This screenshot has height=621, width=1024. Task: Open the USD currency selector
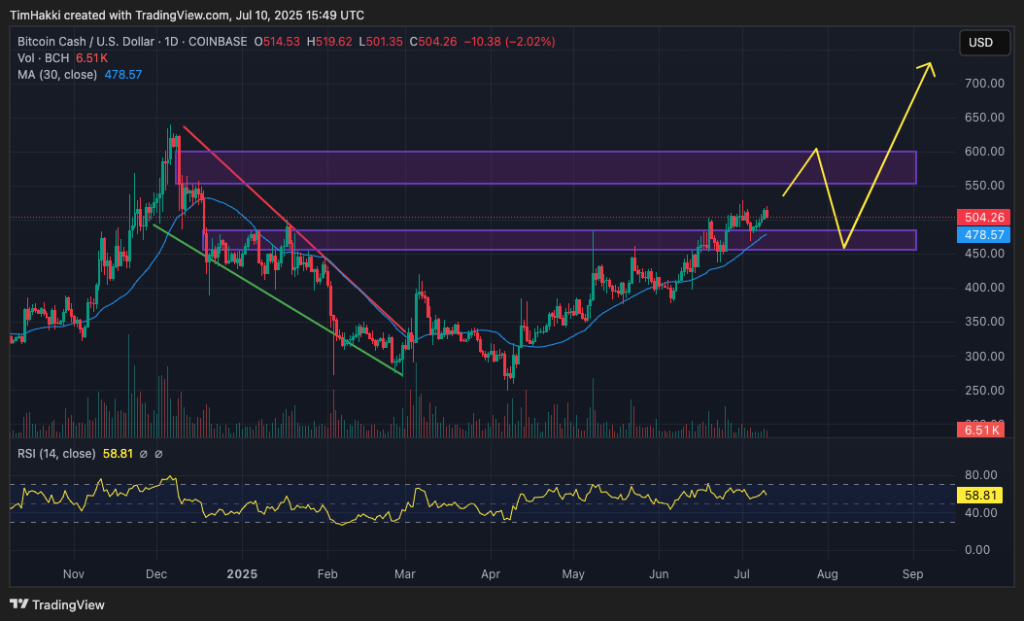pos(981,43)
